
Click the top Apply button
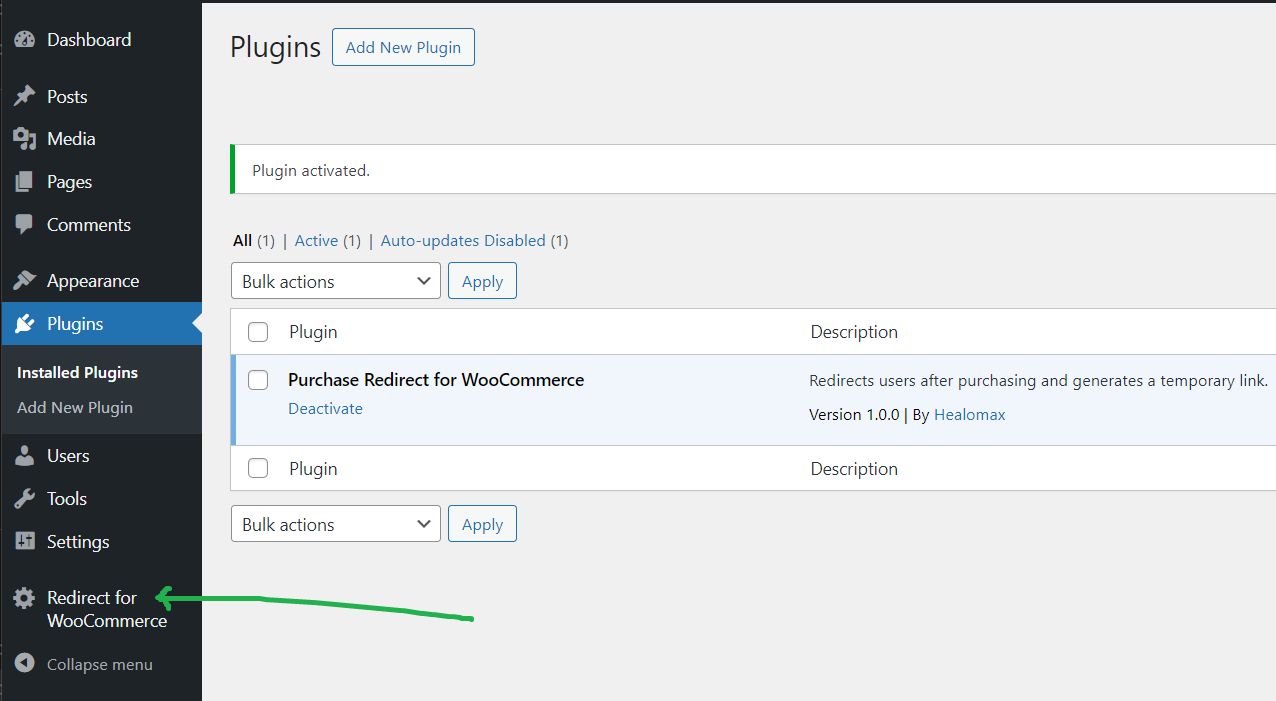[482, 281]
